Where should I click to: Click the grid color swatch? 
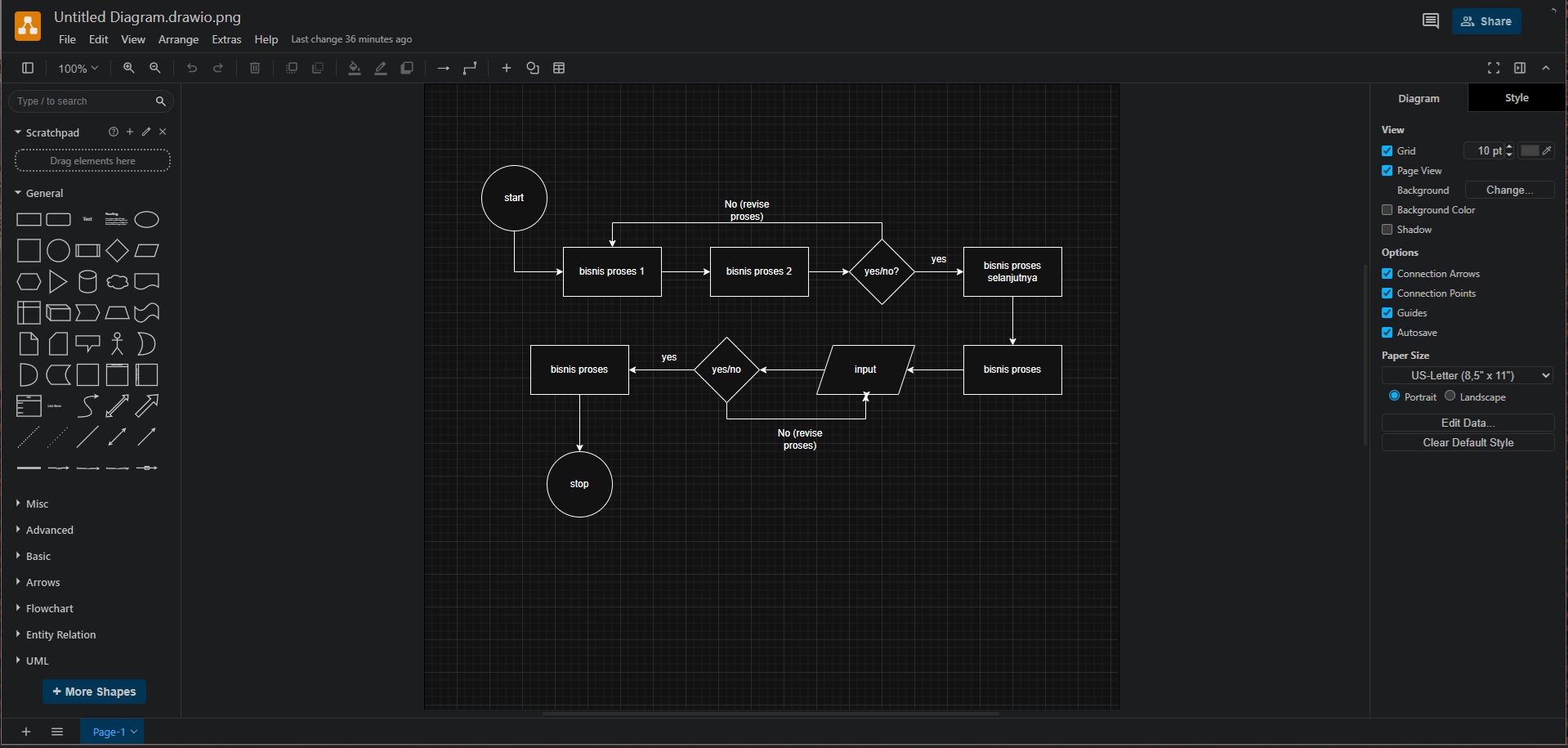click(1536, 150)
